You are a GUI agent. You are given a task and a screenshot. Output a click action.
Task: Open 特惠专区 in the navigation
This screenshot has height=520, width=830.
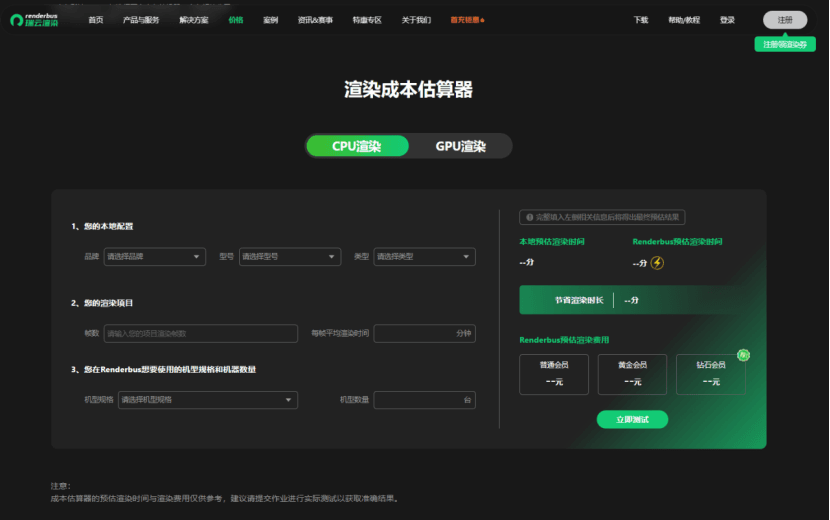point(367,20)
